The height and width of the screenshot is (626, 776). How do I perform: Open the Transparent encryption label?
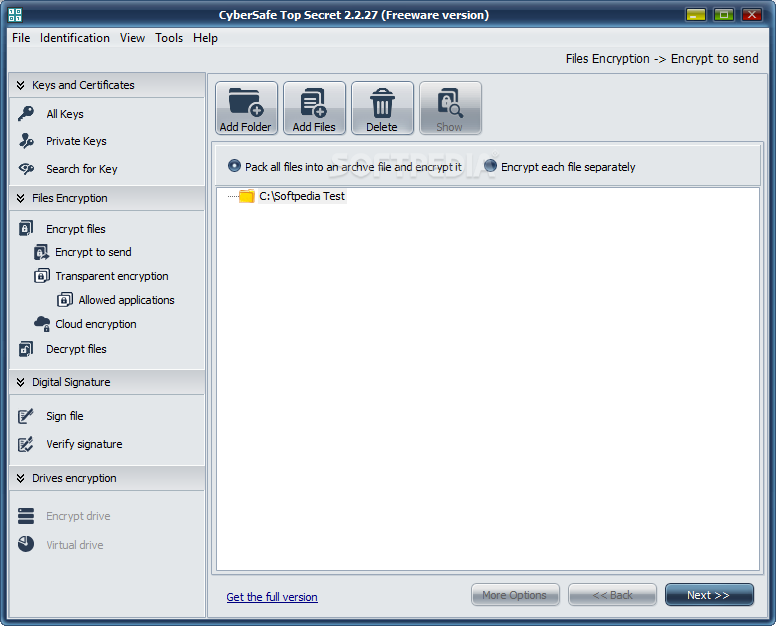tap(111, 276)
